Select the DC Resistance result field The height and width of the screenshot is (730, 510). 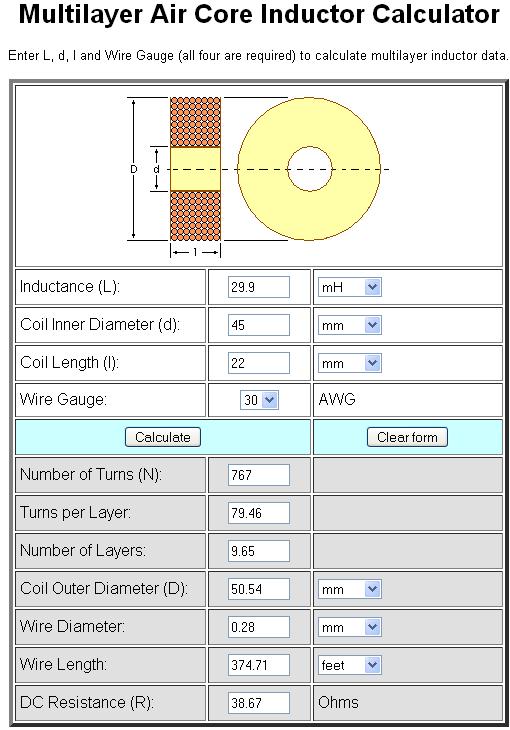point(258,703)
